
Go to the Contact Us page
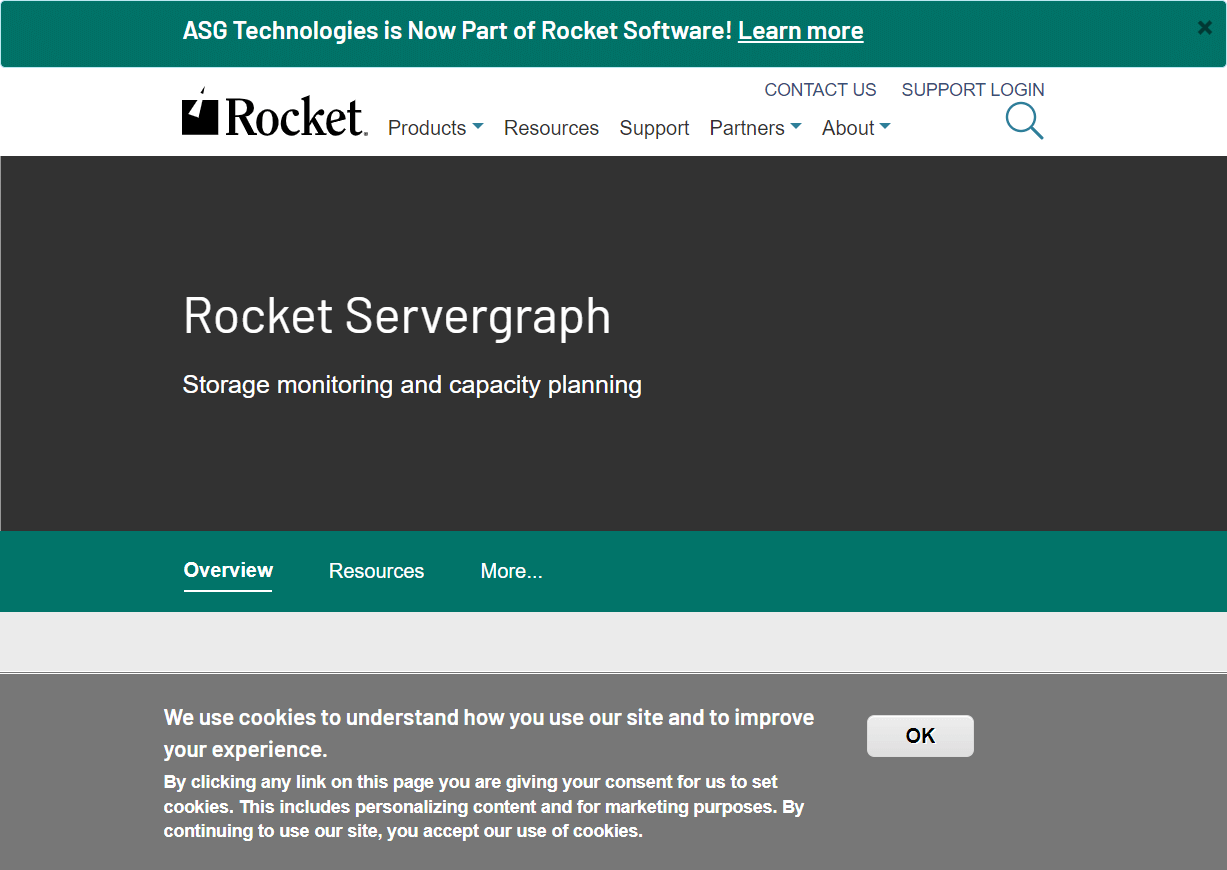pos(820,90)
